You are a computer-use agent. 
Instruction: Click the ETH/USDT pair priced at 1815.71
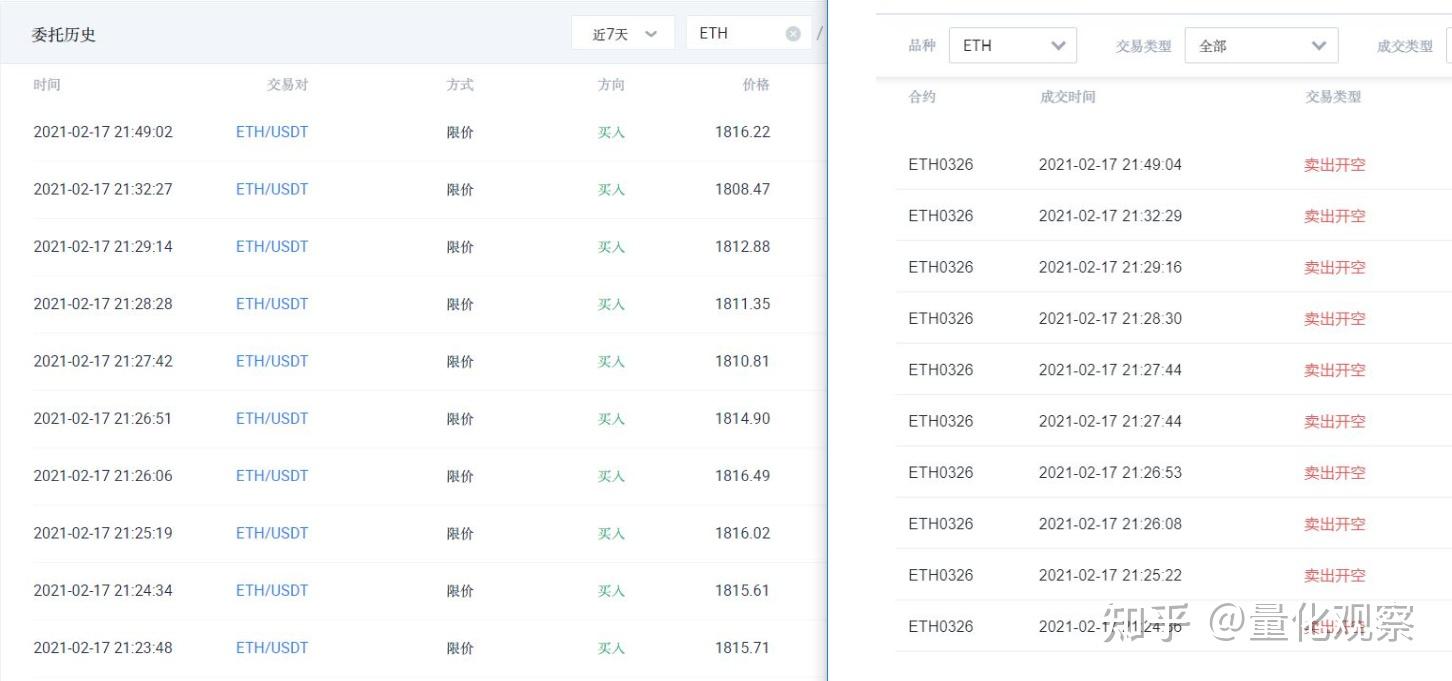coord(272,648)
